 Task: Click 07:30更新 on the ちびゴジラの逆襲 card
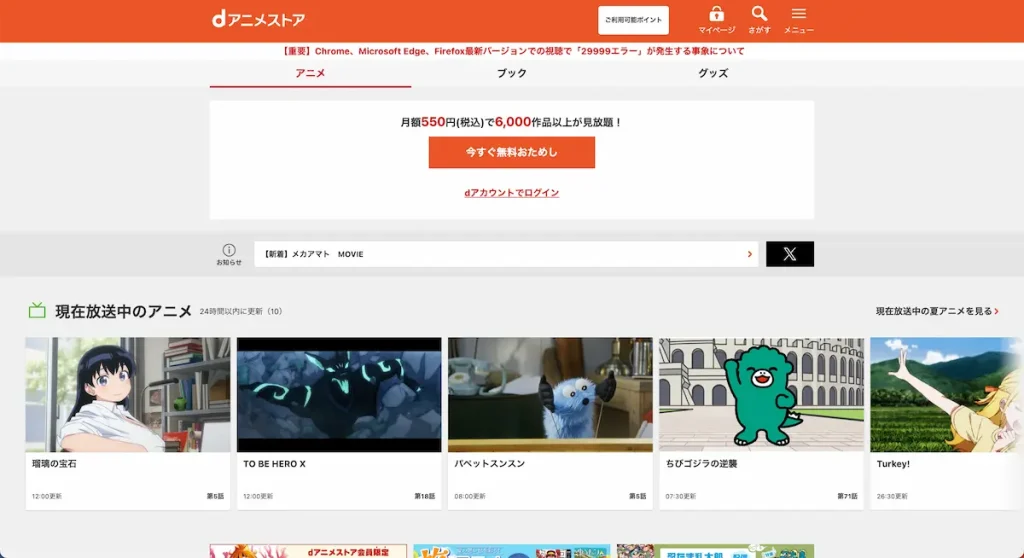(x=681, y=497)
